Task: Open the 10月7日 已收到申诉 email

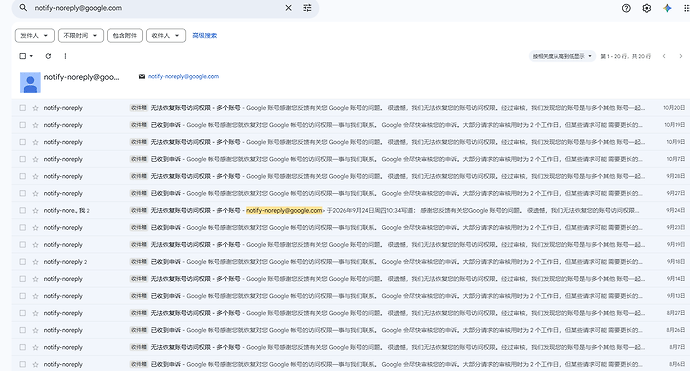Action: pyautogui.click(x=351, y=159)
